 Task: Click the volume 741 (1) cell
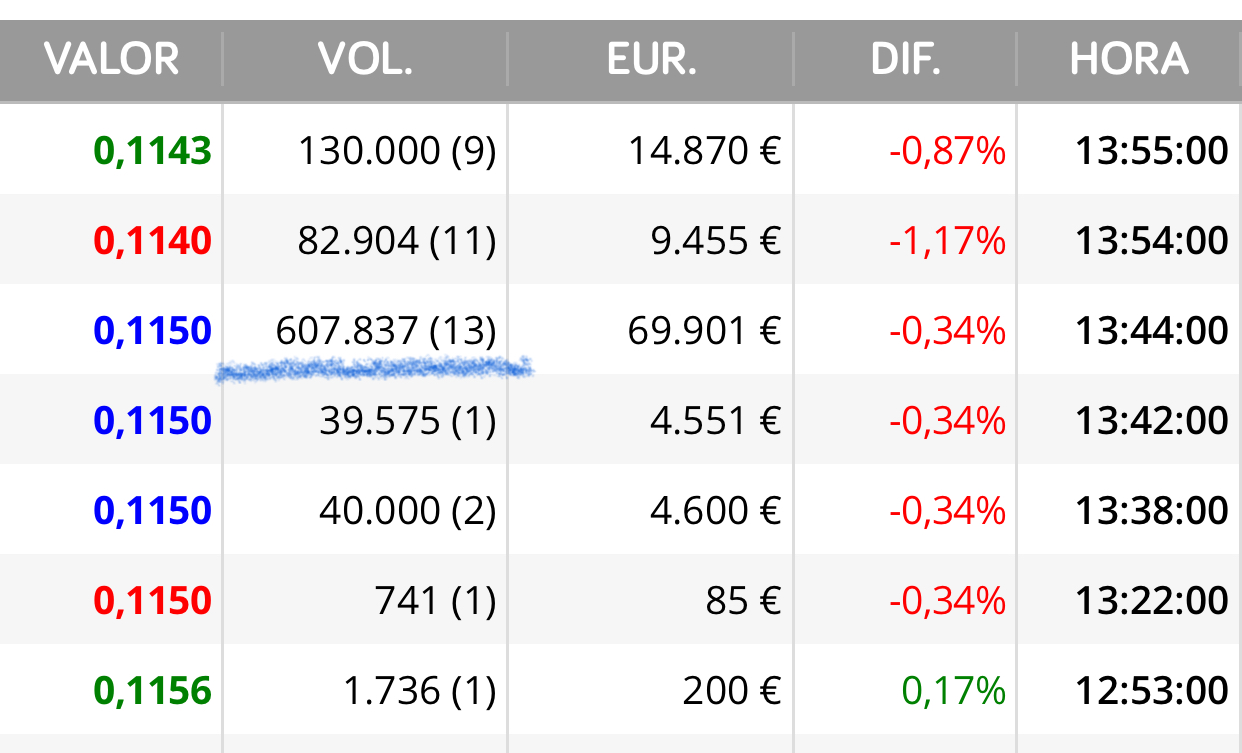(x=435, y=601)
